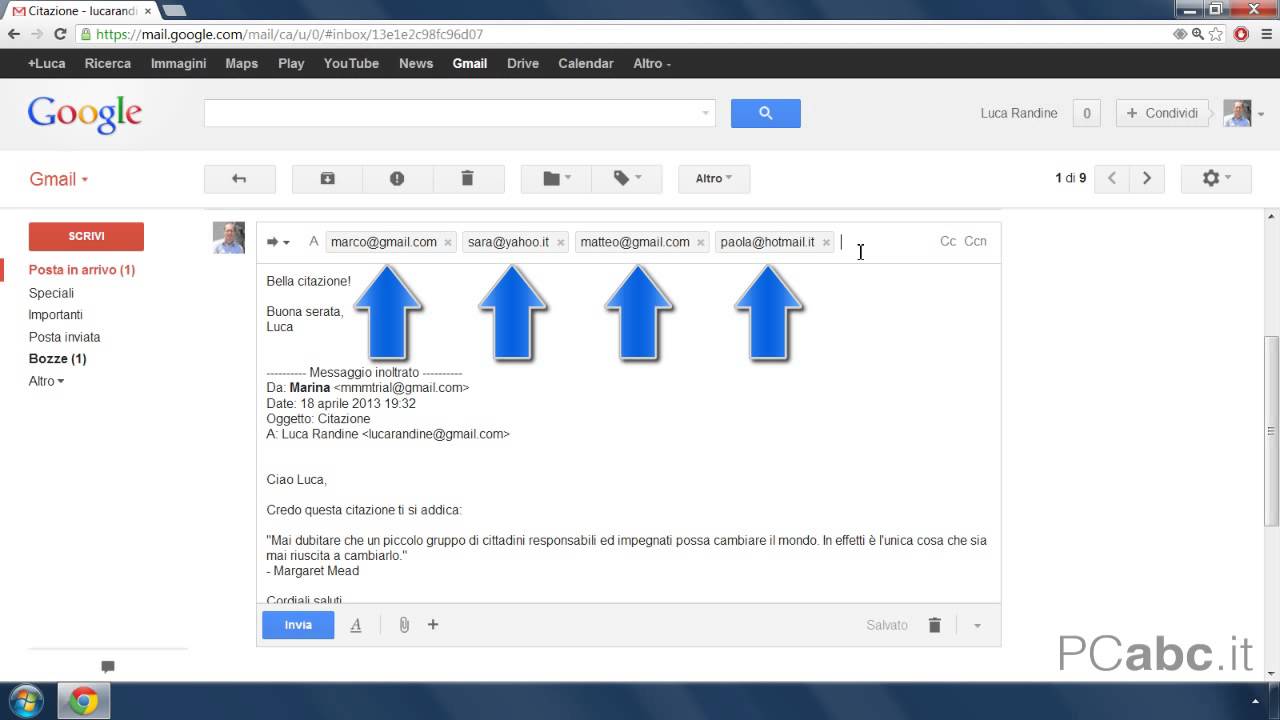Image resolution: width=1280 pixels, height=720 pixels.
Task: Click the sender photo beside compose box
Action: click(229, 238)
